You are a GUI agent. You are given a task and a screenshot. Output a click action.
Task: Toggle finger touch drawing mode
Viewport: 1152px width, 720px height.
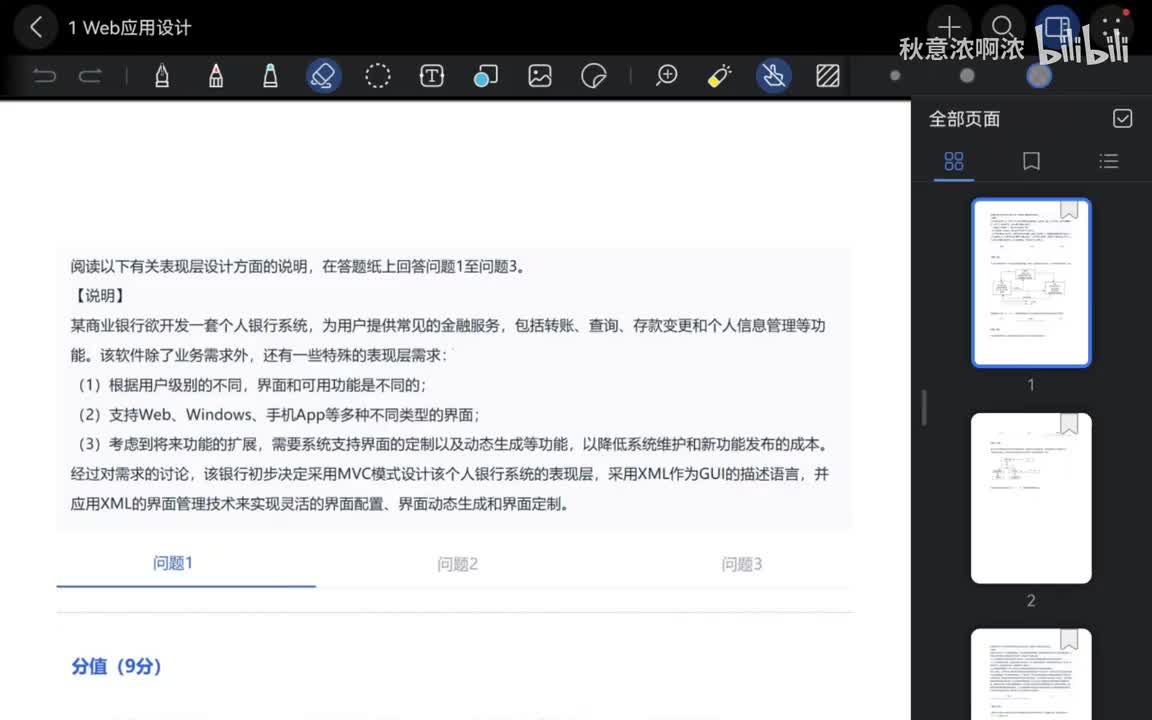click(774, 76)
